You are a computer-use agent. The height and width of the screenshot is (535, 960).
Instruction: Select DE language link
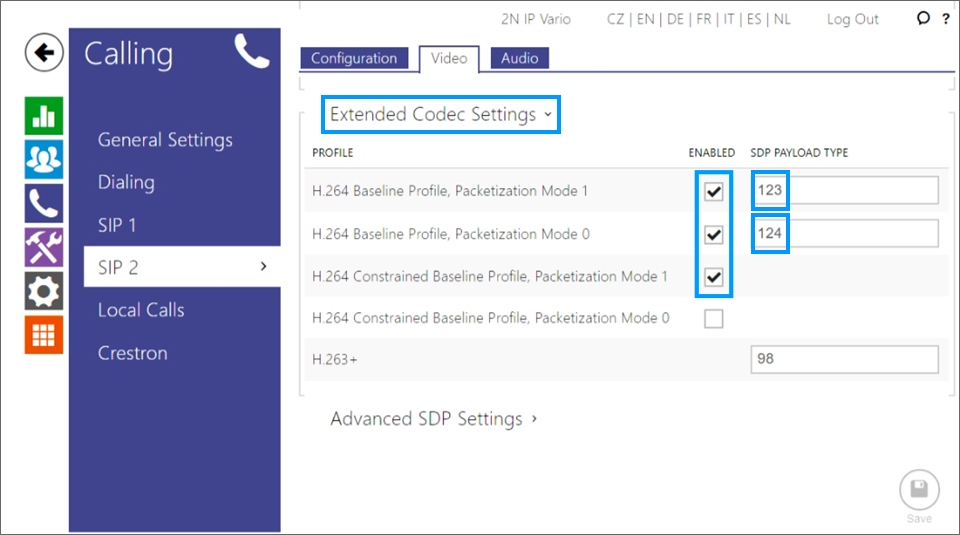click(x=675, y=19)
